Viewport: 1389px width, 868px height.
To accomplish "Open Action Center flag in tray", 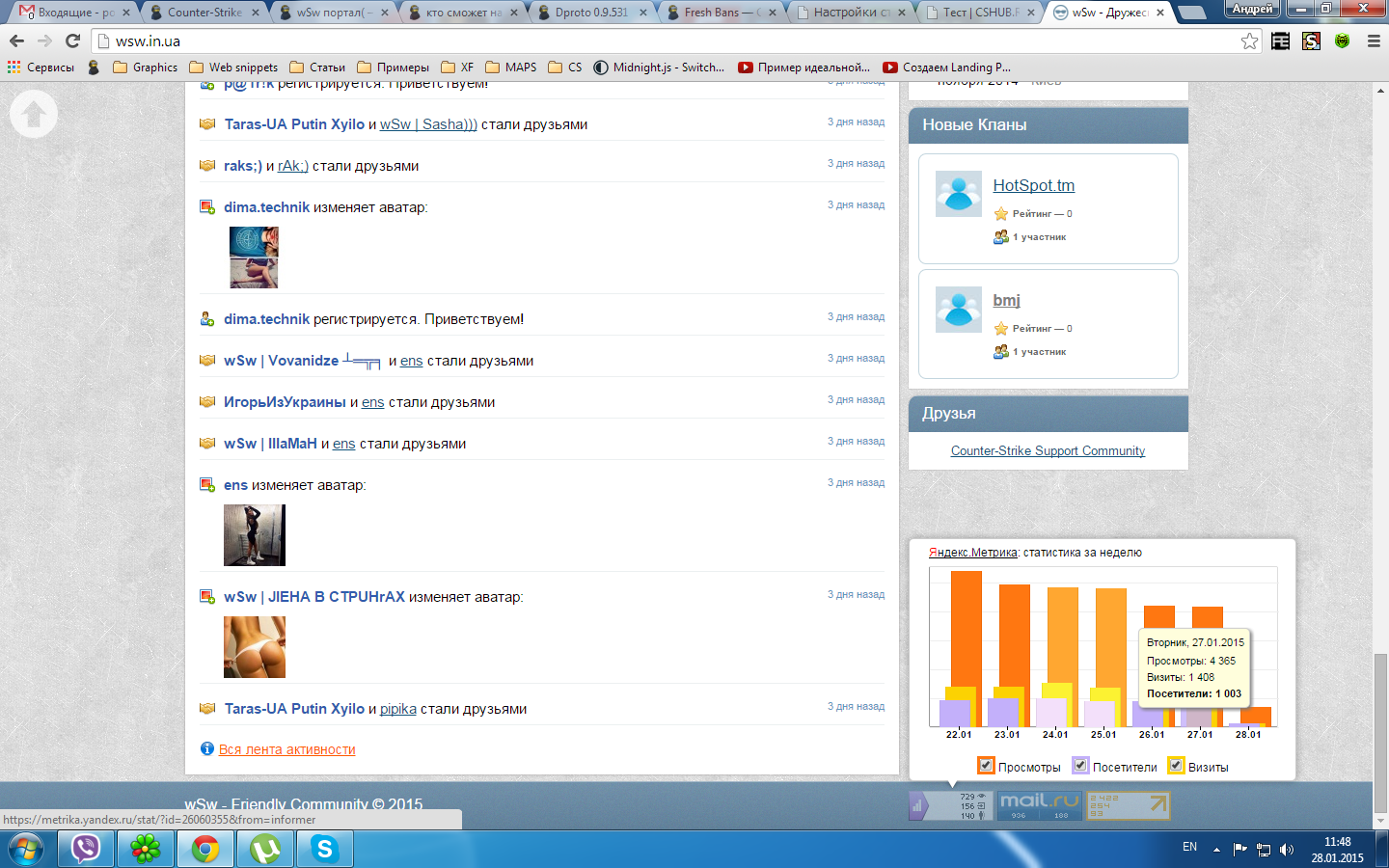I will click(1239, 850).
